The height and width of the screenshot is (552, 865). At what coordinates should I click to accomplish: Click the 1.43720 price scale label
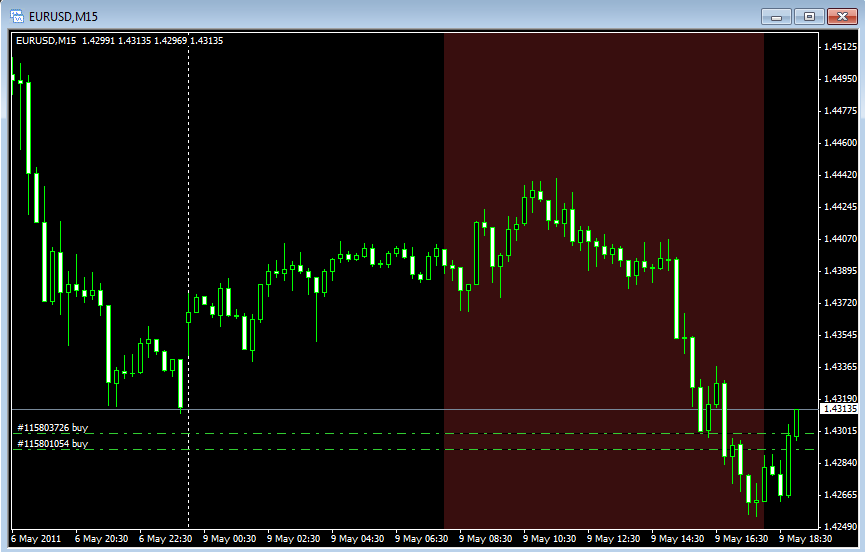tap(841, 303)
